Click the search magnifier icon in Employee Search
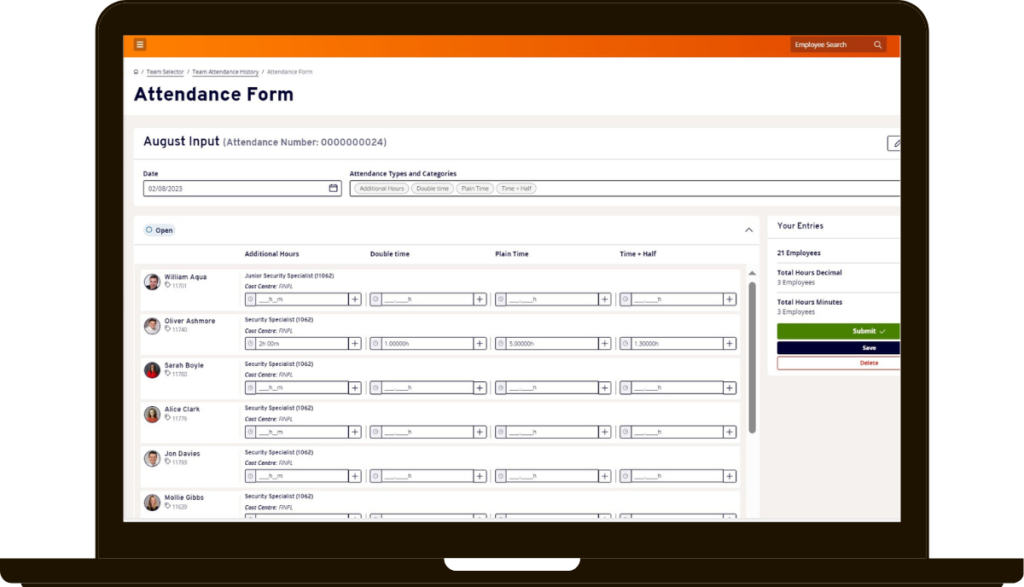1024x587 pixels. point(877,45)
